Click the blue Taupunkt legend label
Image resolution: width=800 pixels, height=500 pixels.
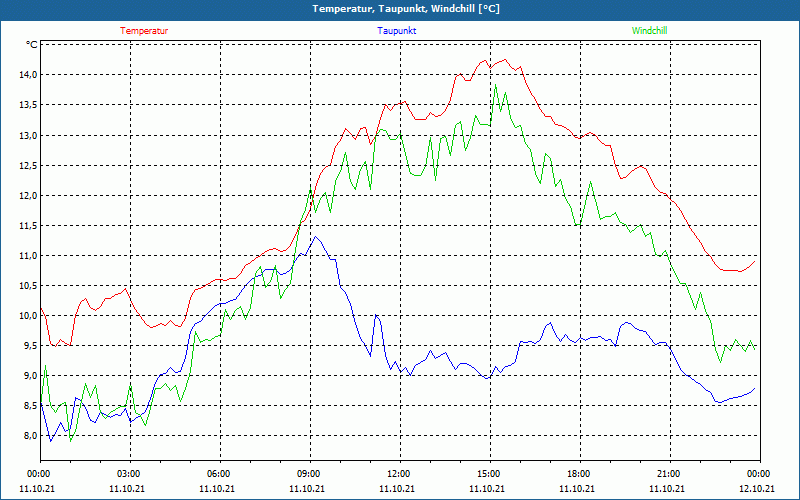click(396, 31)
